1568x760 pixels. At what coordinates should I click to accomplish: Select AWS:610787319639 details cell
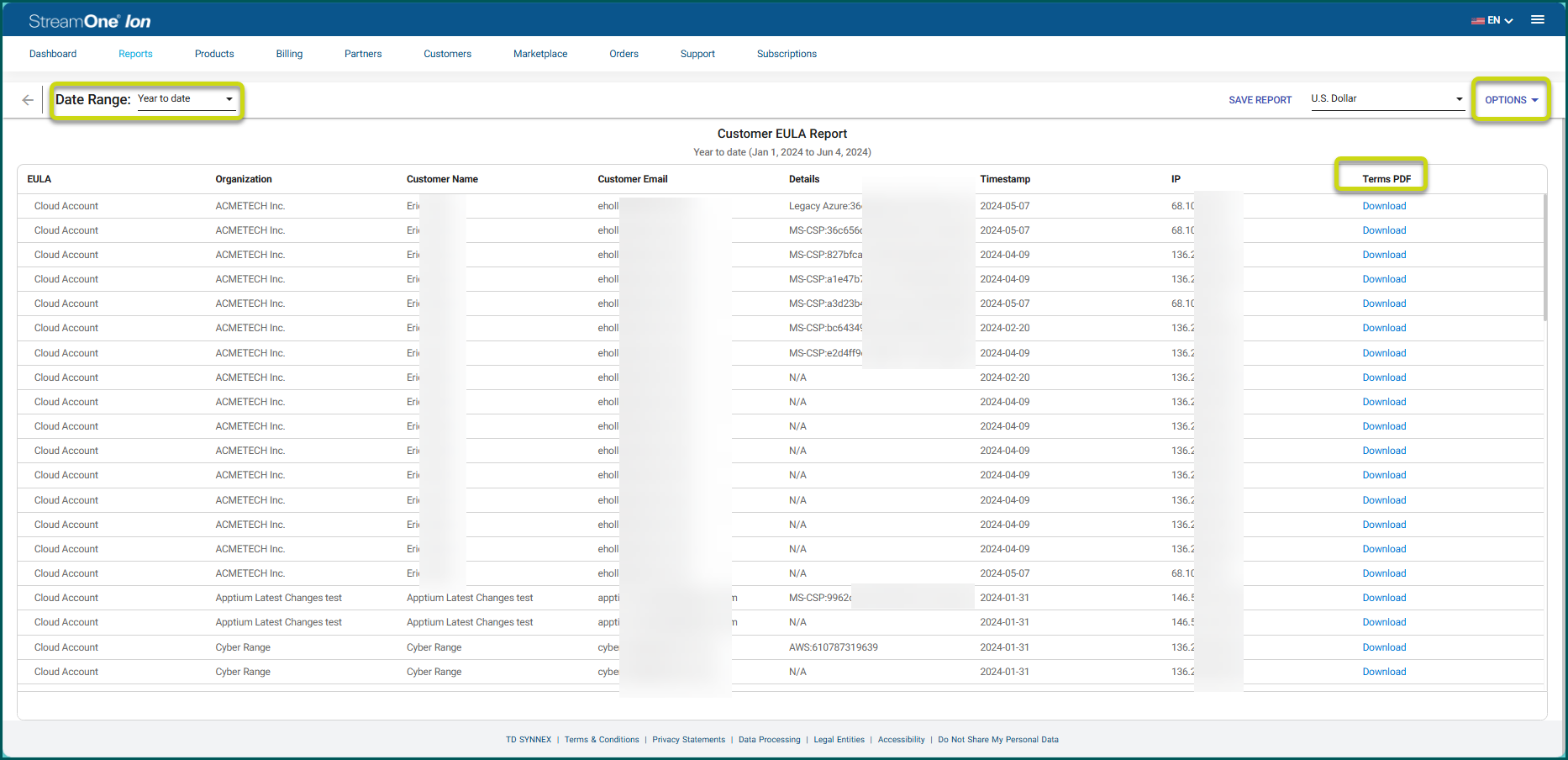[834, 647]
